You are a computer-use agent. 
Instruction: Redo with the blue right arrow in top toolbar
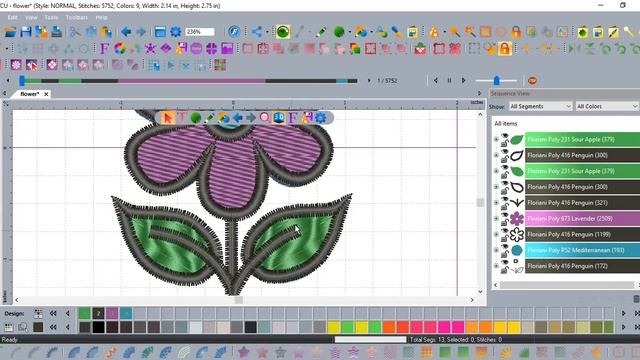click(141, 32)
